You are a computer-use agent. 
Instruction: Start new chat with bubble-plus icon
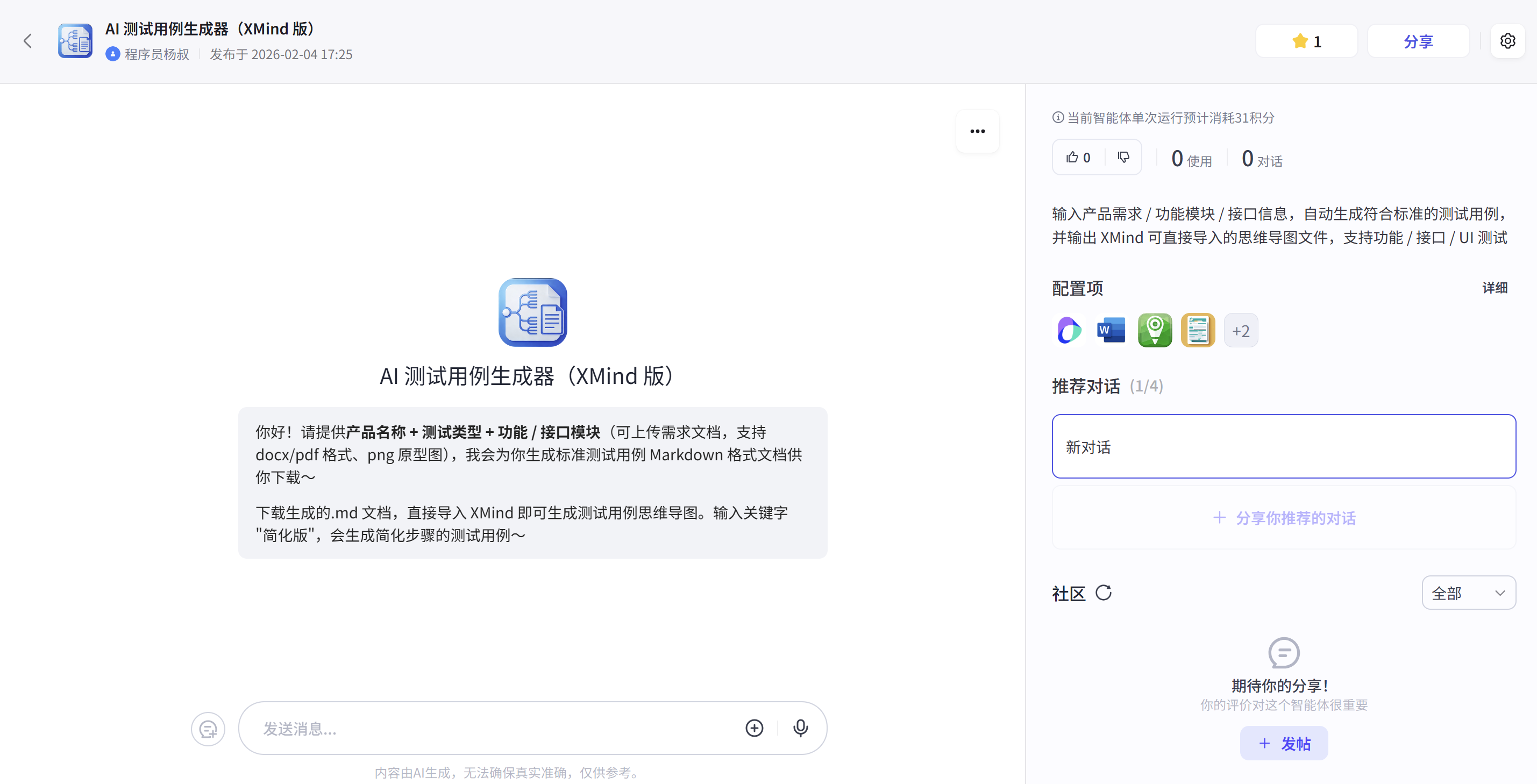coord(208,729)
